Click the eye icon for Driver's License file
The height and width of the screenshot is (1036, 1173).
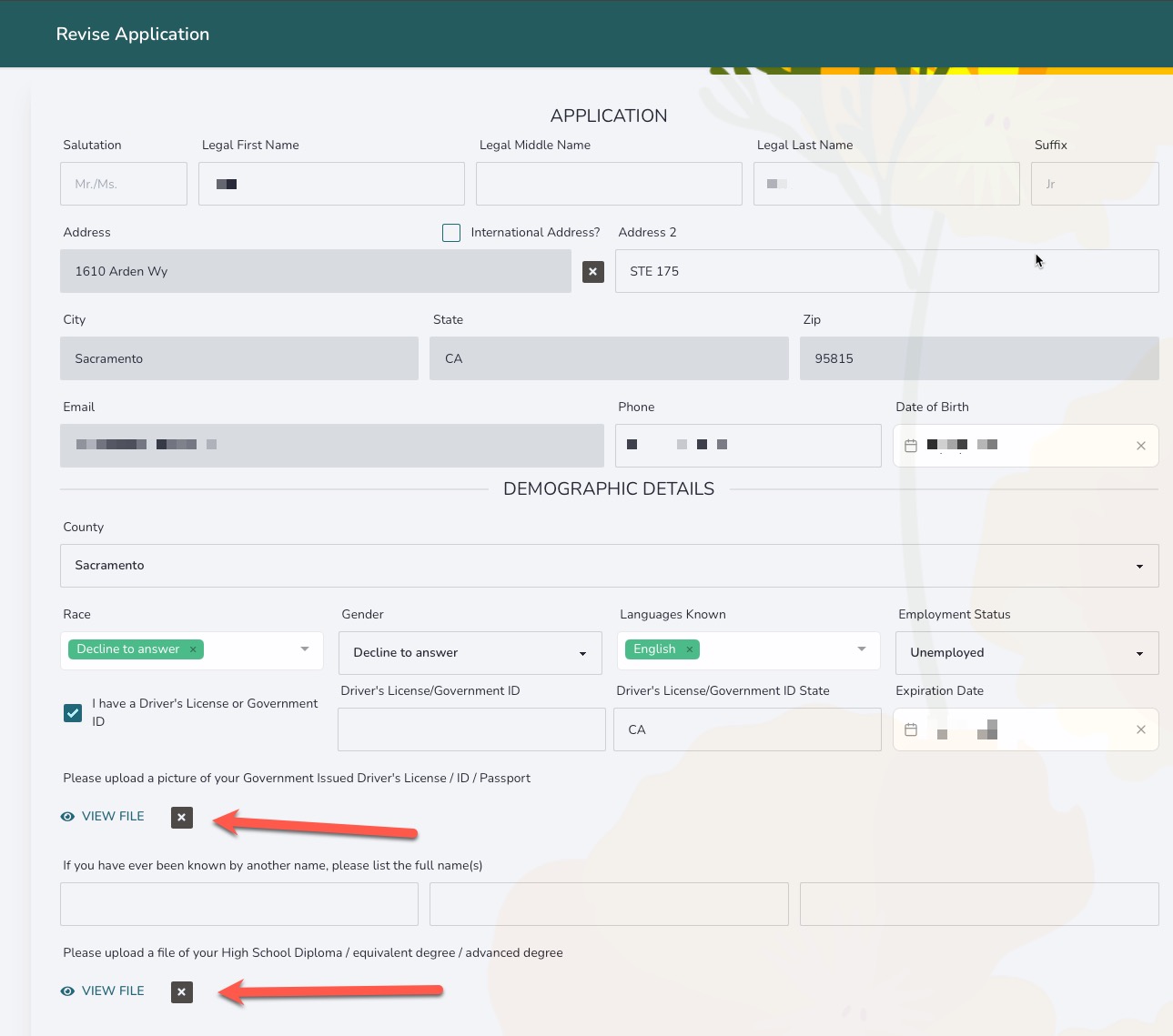click(x=67, y=817)
